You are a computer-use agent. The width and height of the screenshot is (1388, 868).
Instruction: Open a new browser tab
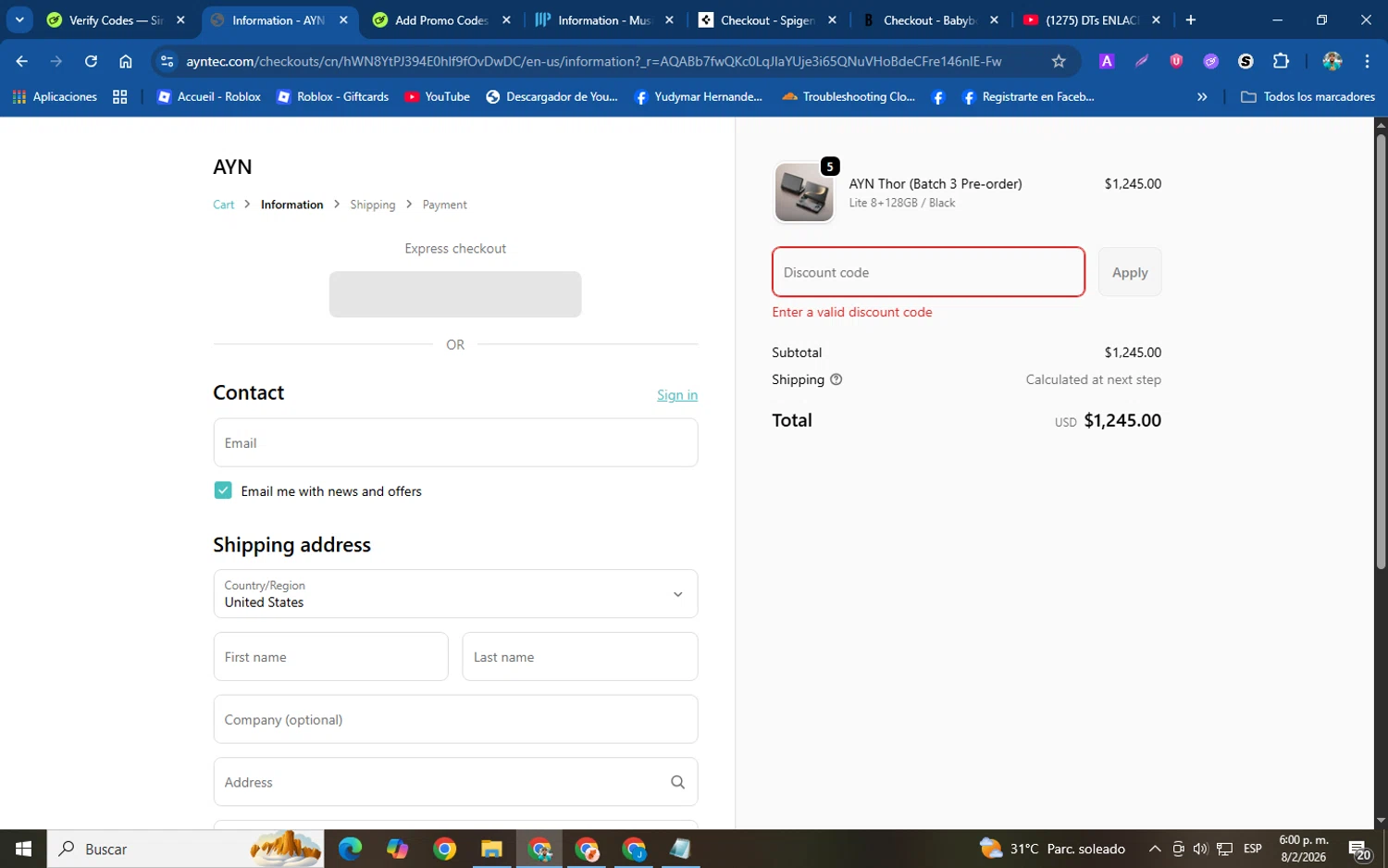pos(1191,19)
